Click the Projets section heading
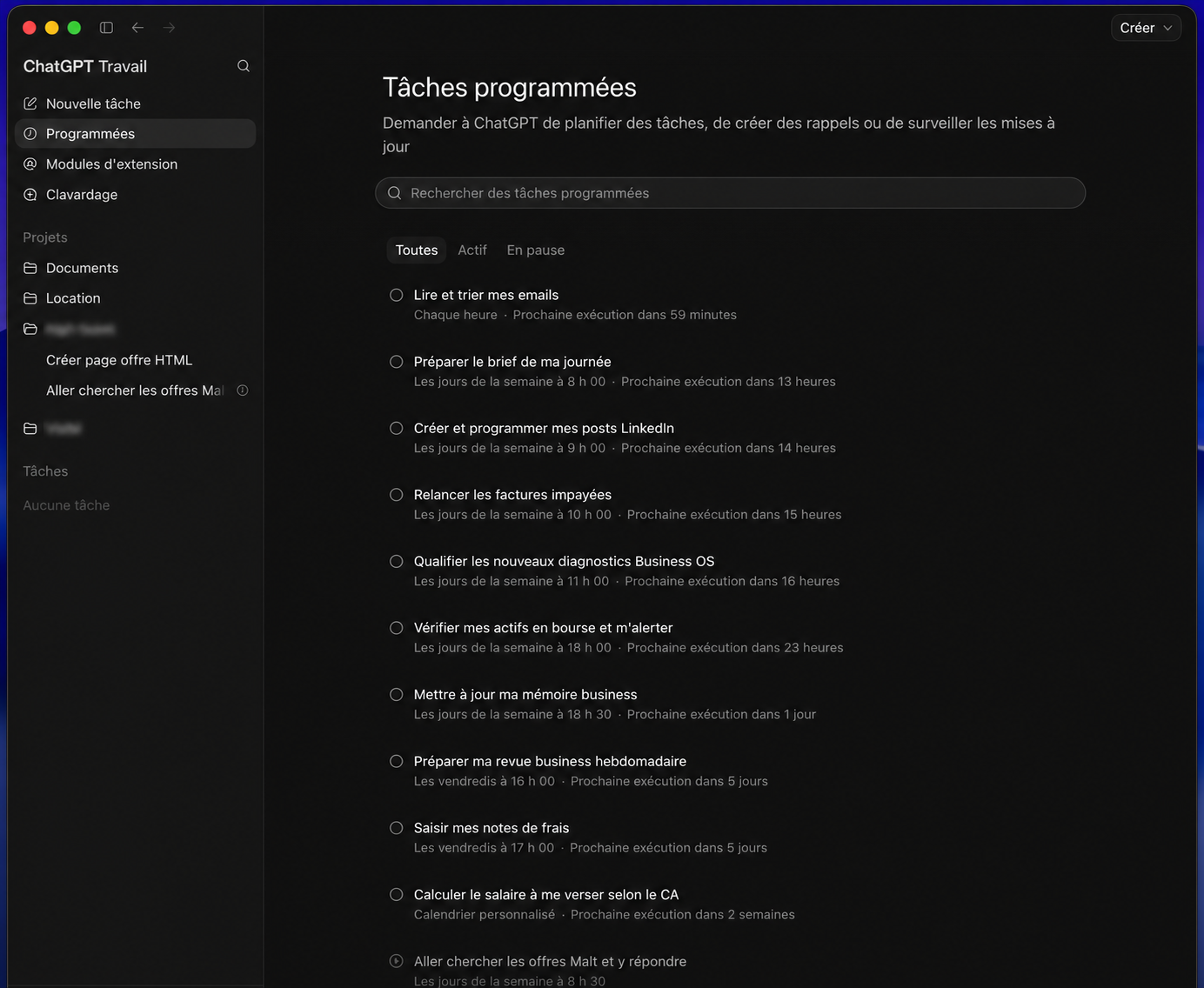The image size is (1204, 988). click(x=45, y=237)
